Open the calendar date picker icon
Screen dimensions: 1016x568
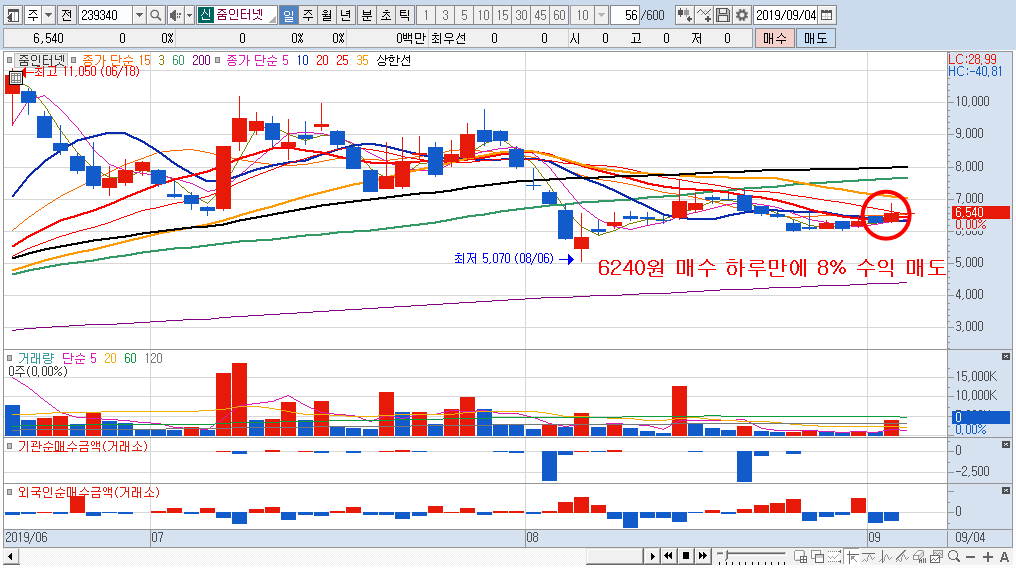pos(827,15)
